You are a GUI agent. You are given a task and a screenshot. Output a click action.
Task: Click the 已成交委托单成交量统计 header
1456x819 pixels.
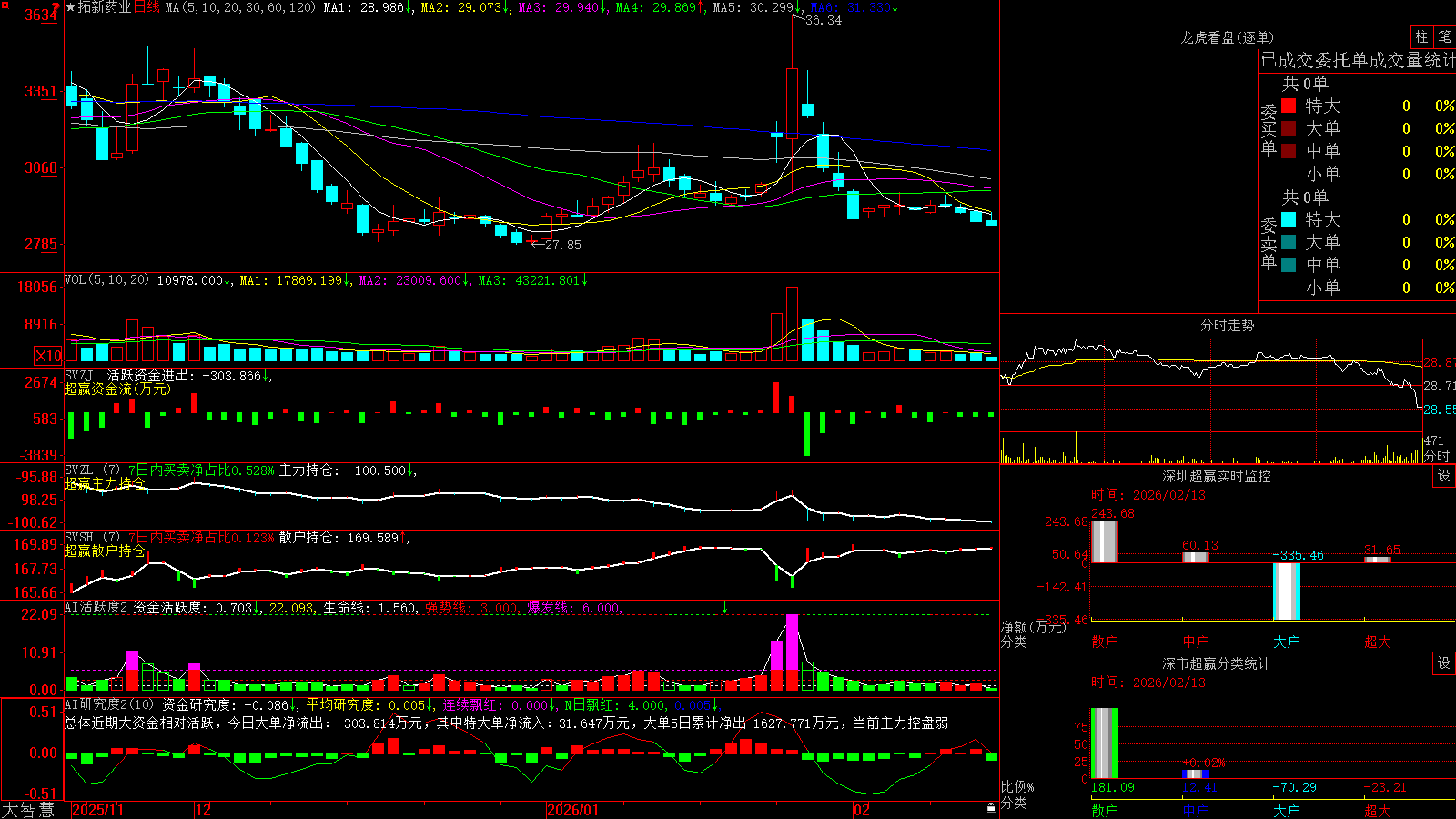1358,60
